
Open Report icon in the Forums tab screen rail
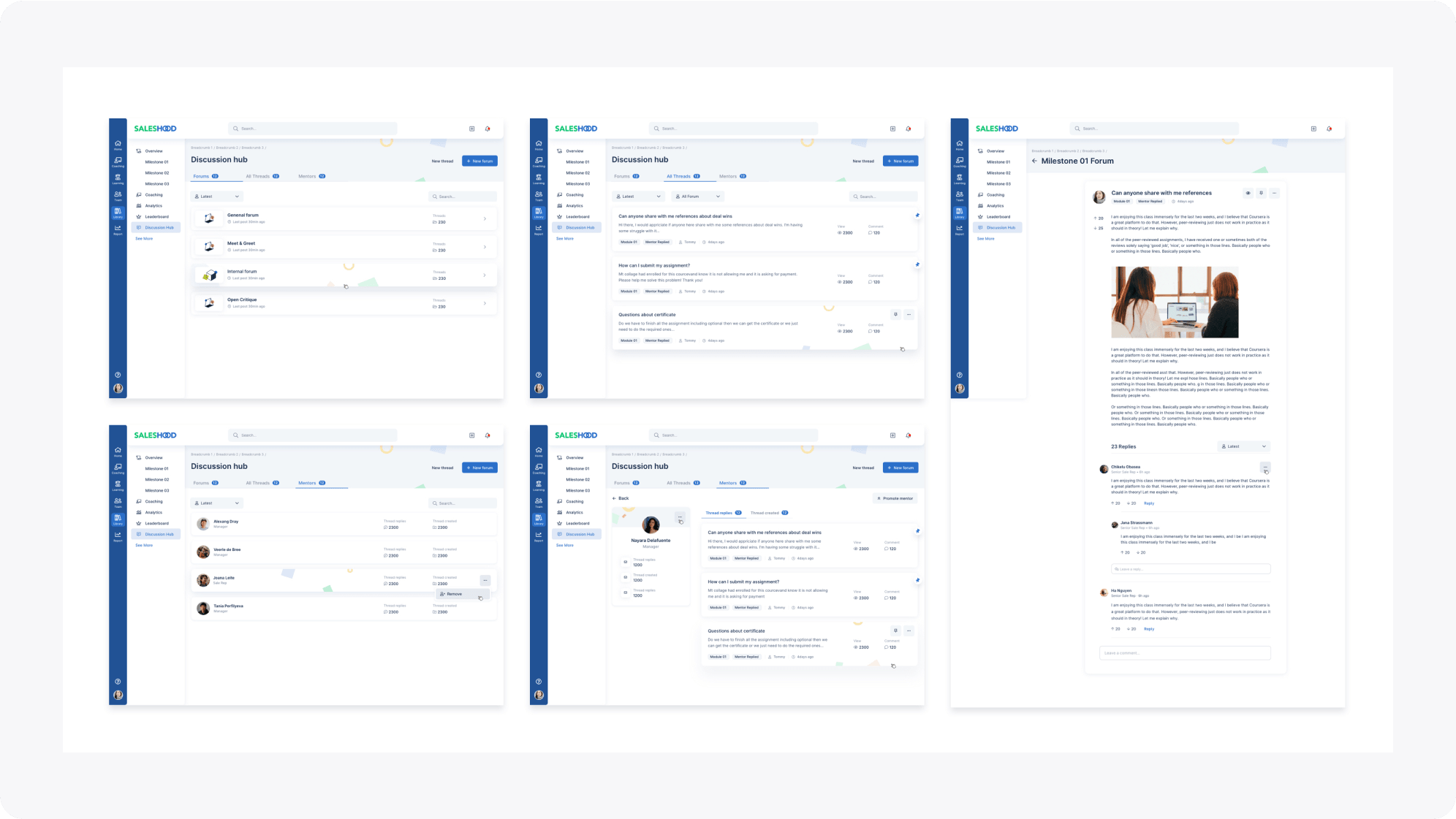[x=118, y=229]
